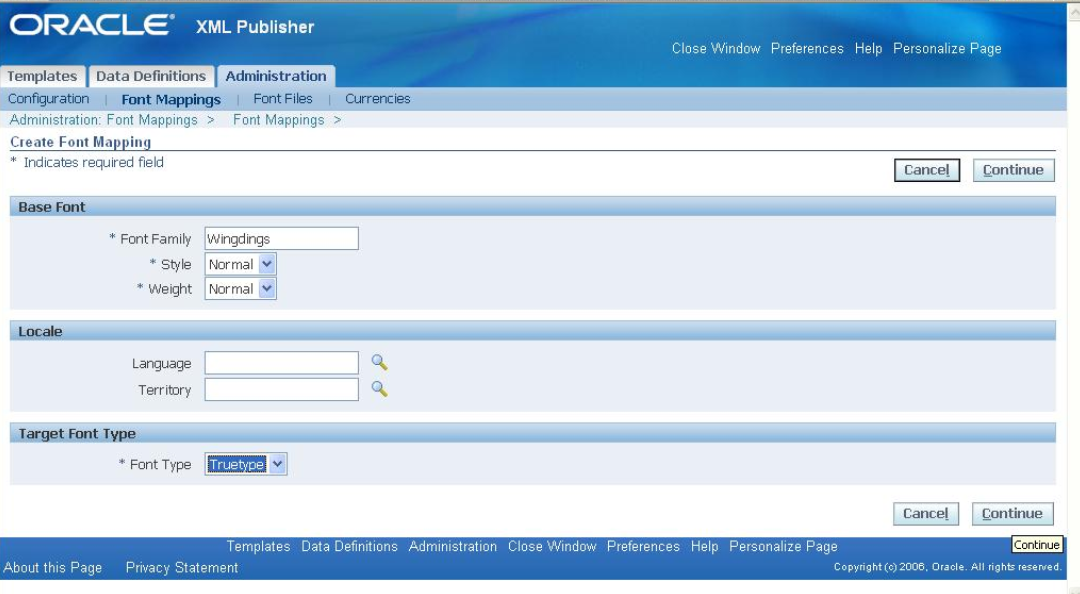Screen dimensions: 1080x594
Task: Open Territory search magnifier icon
Action: [x=380, y=389]
